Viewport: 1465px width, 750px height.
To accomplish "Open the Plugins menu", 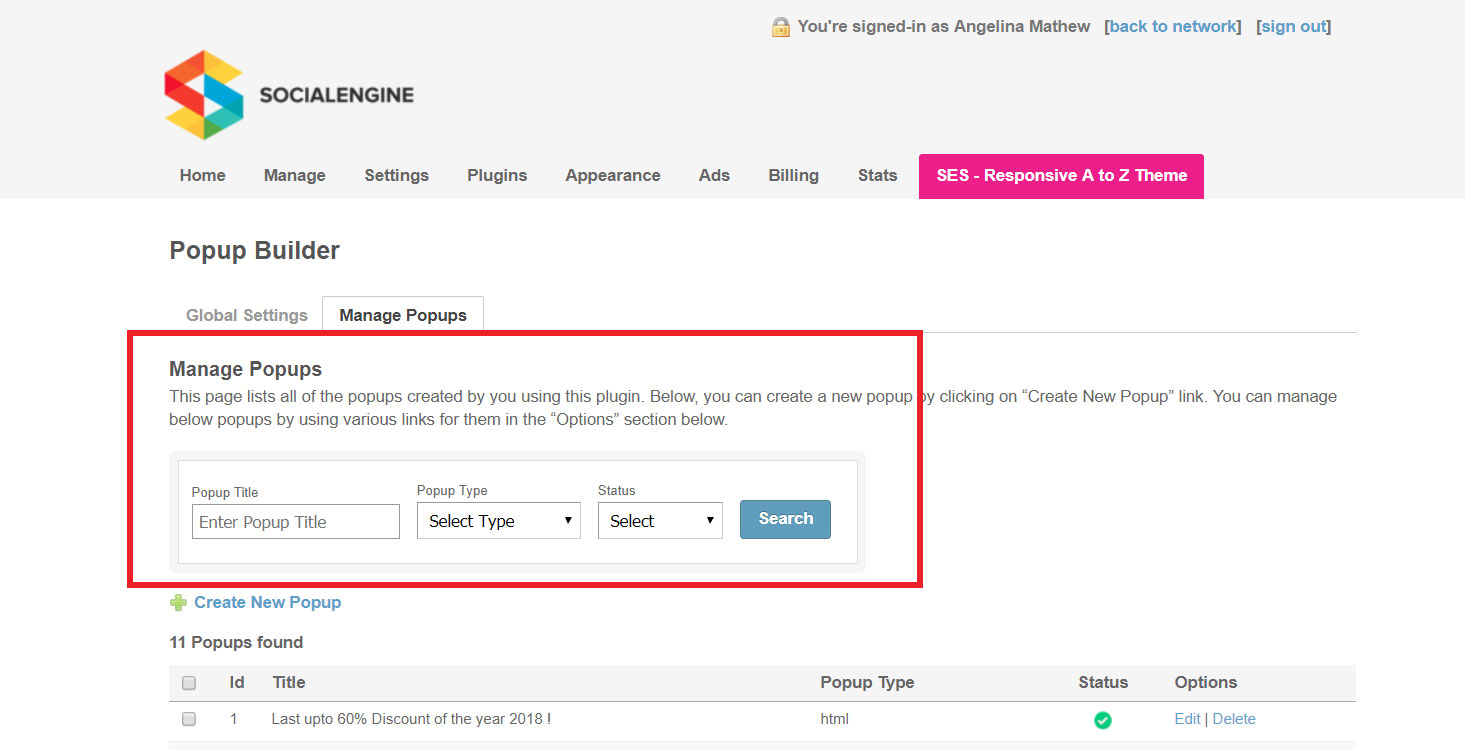I will click(497, 175).
